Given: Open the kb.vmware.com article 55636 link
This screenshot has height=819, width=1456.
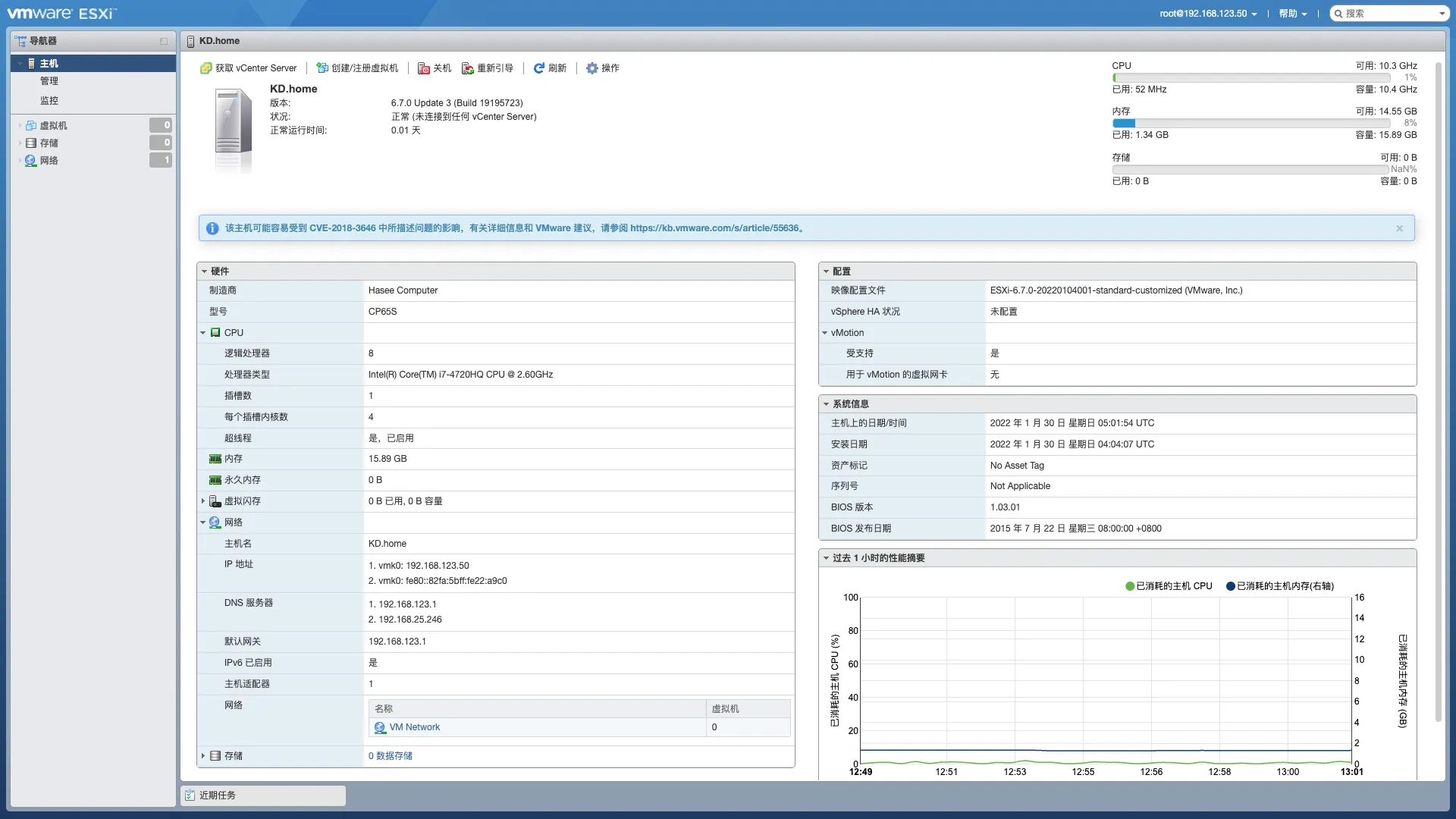Looking at the screenshot, I should tap(714, 228).
